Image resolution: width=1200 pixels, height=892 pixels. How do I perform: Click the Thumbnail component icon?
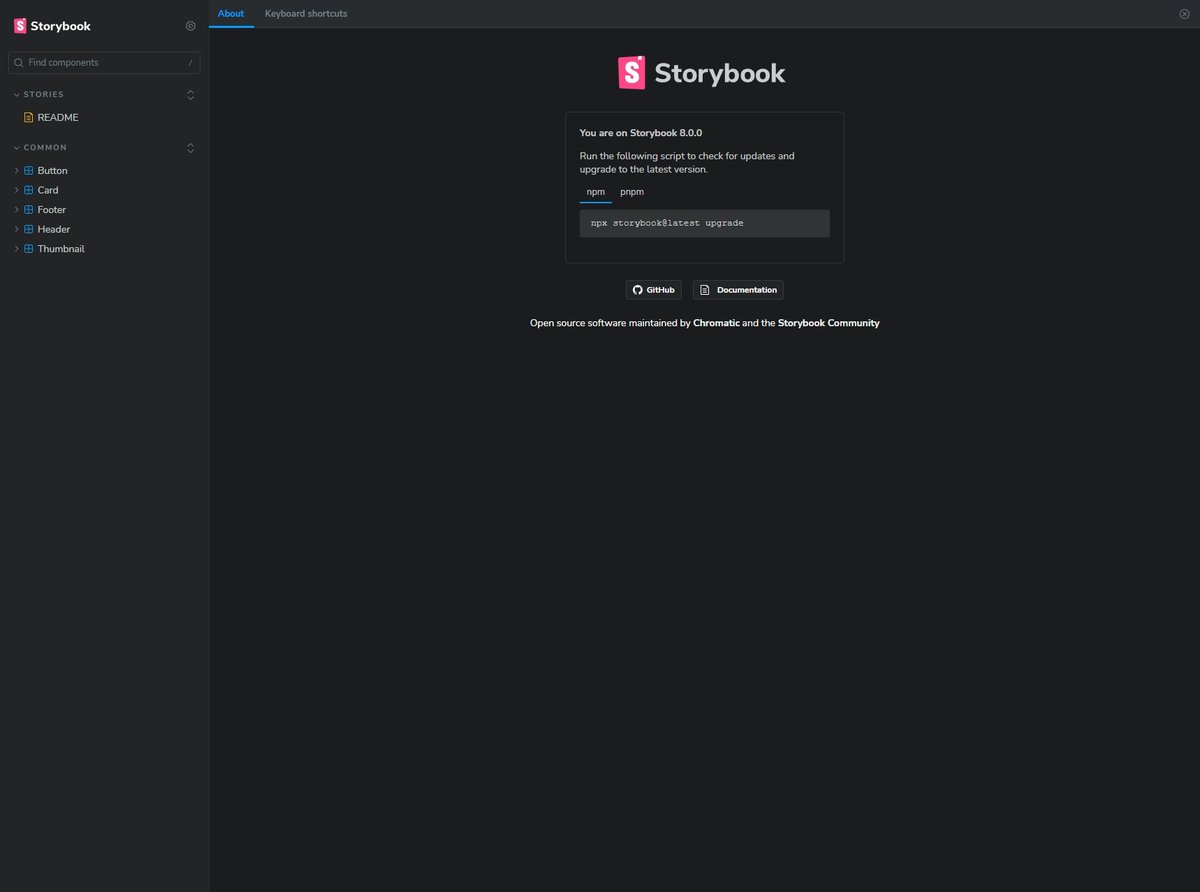pyautogui.click(x=29, y=249)
